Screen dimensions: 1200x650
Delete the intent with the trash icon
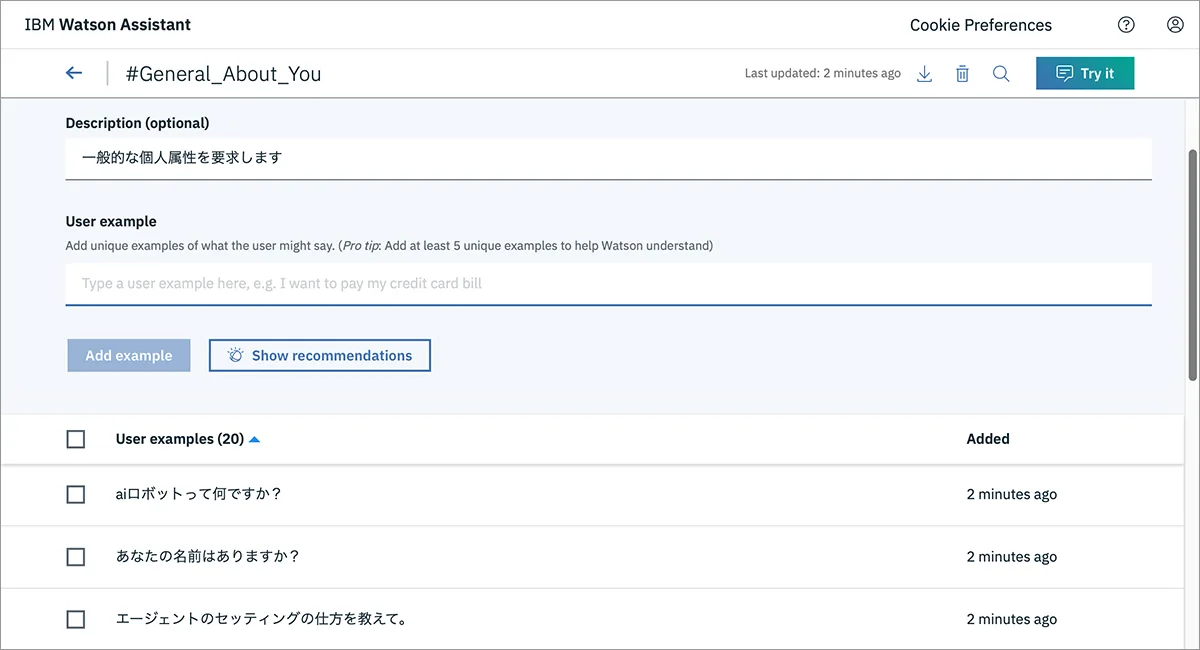(962, 74)
